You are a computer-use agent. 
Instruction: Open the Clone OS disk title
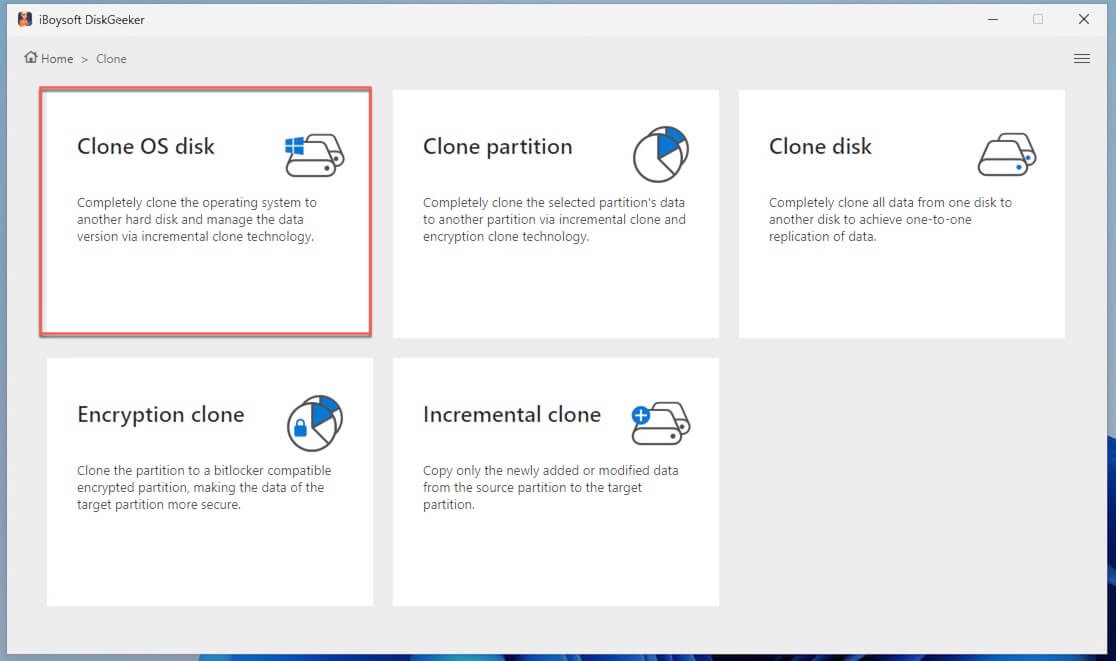pyautogui.click(x=146, y=146)
